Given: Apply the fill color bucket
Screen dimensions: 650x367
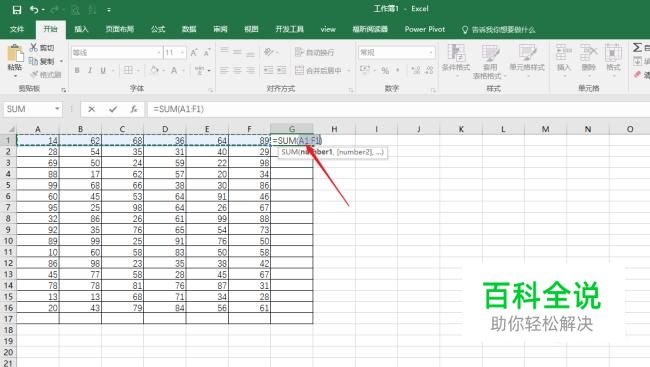Looking at the screenshot, I should pos(154,70).
